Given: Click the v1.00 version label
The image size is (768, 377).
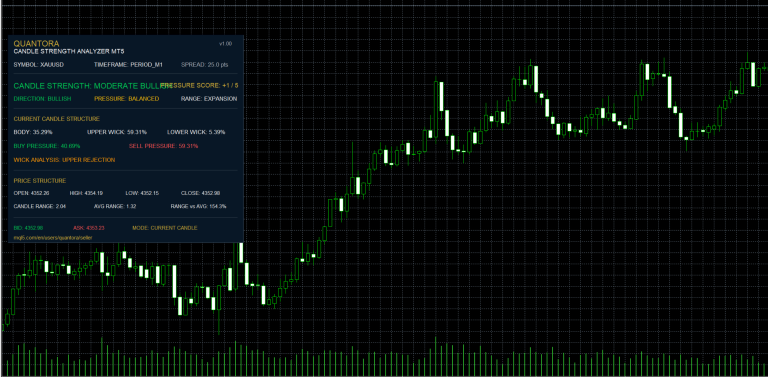Looking at the screenshot, I should pos(225,44).
